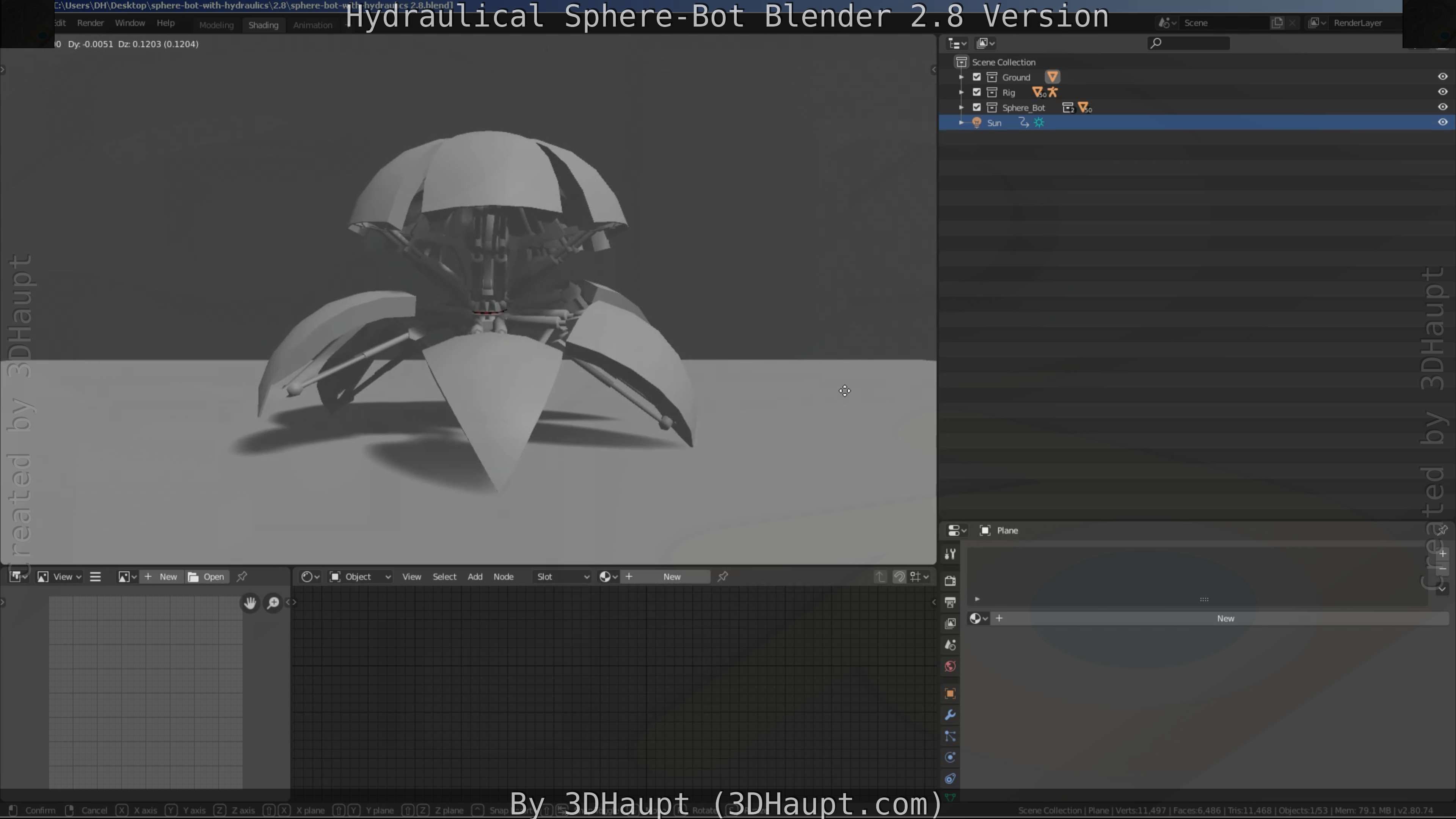Toggle node snapping magnet icon

(x=899, y=576)
